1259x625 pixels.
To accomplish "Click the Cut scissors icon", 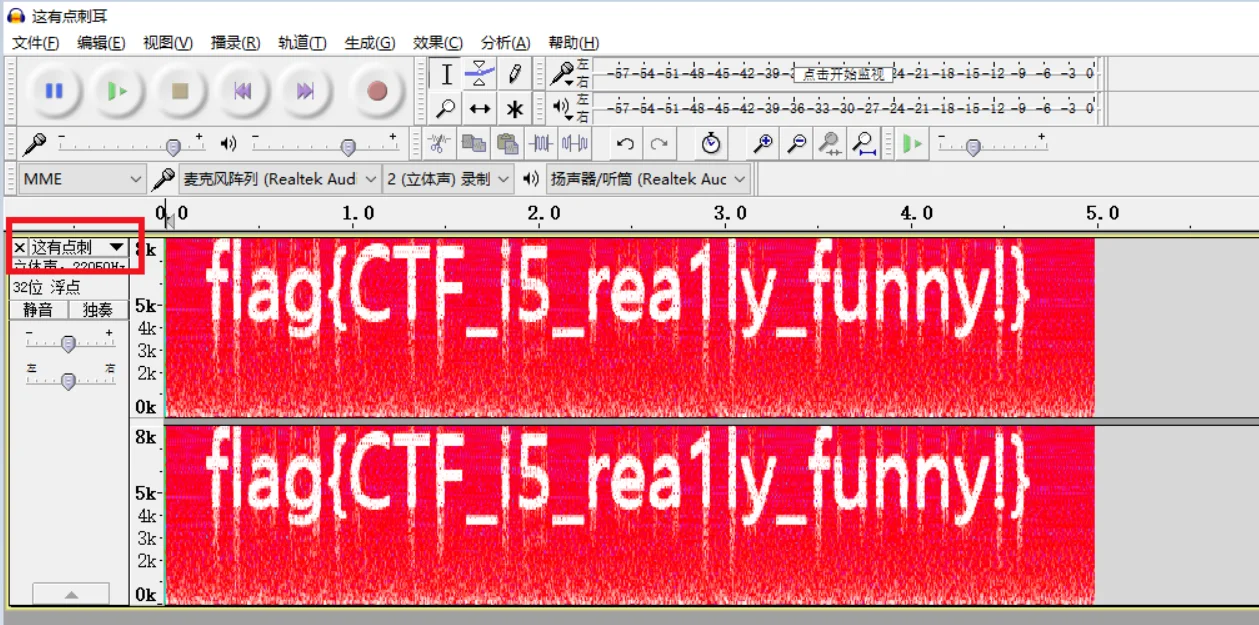I will point(438,144).
